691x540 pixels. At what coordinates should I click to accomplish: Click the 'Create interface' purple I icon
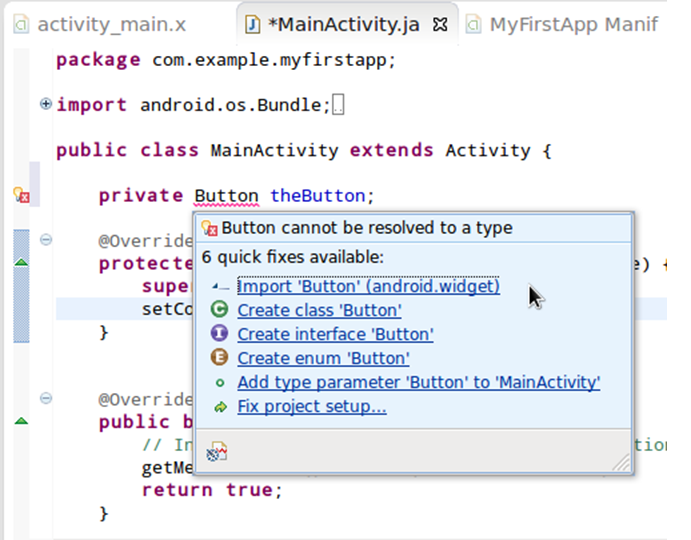pyautogui.click(x=219, y=334)
